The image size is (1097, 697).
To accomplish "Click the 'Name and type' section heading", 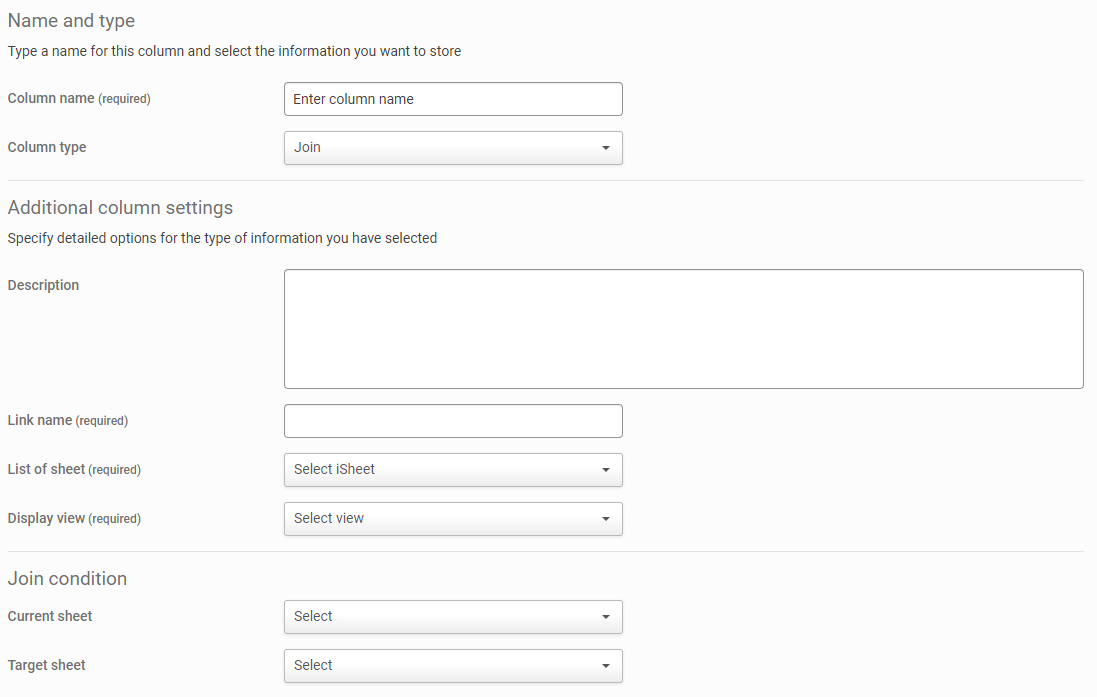I will pos(71,21).
